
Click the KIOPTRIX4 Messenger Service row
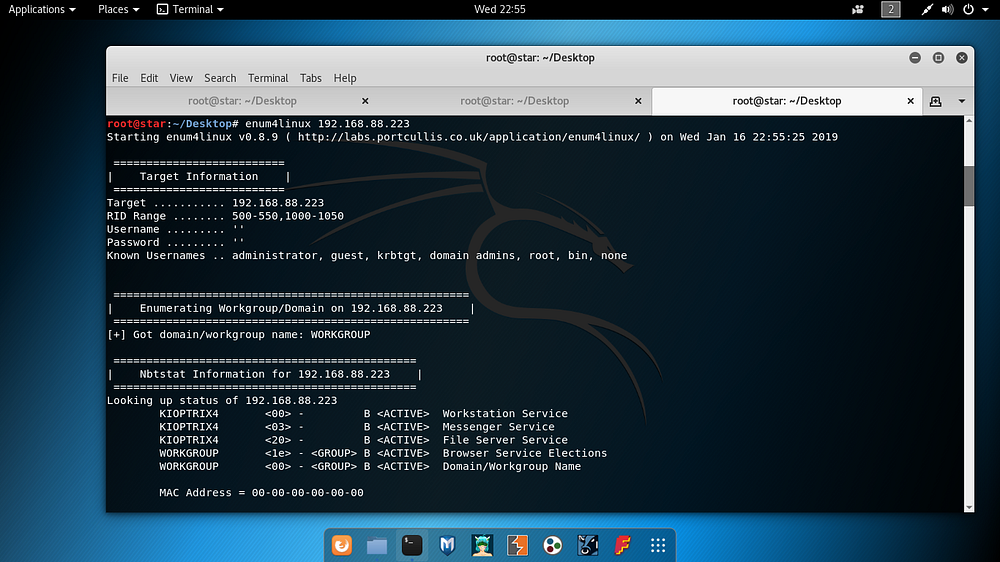tap(357, 427)
